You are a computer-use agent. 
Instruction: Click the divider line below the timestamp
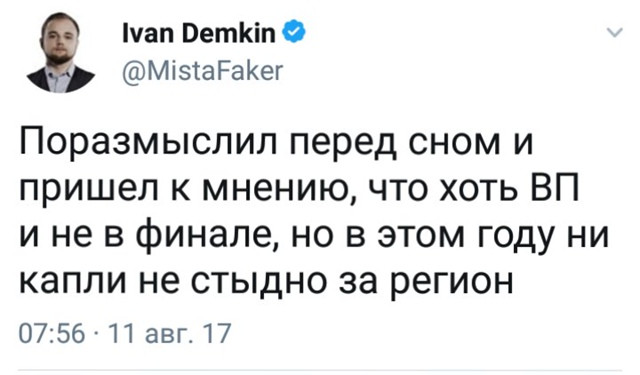coord(320,371)
